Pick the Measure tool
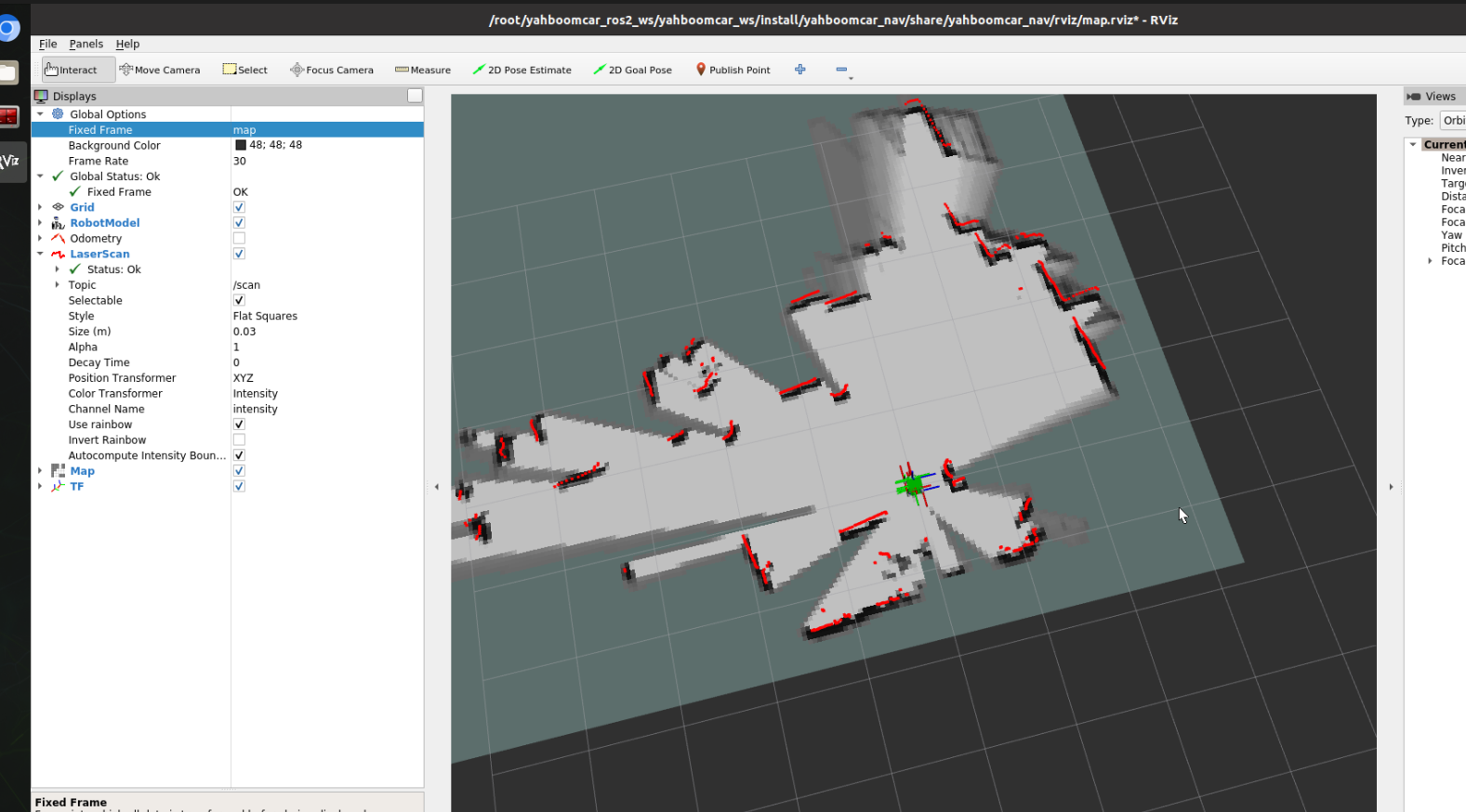Viewport: 1466px width, 812px height. tap(423, 70)
